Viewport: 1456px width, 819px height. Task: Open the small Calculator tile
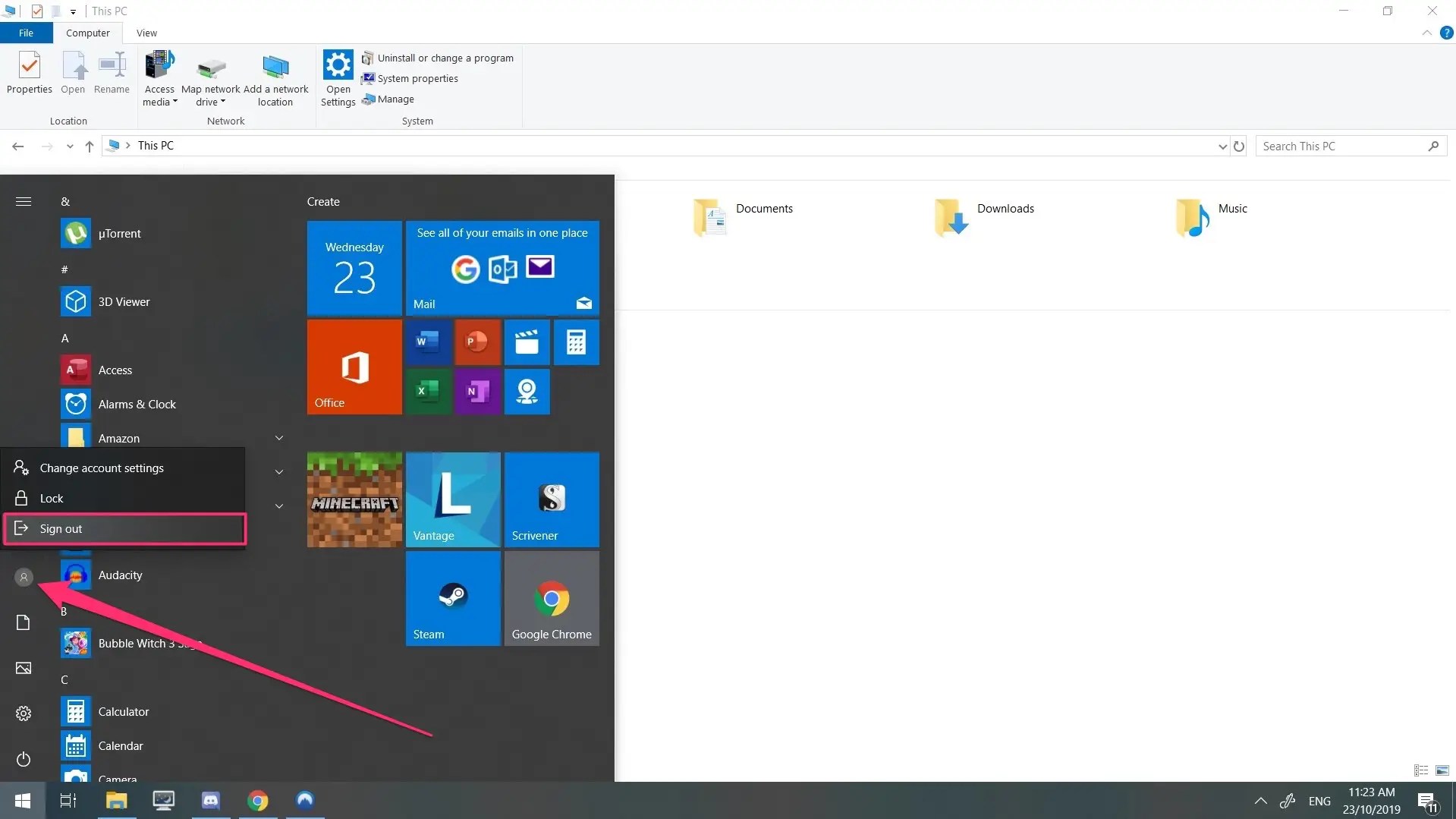(576, 342)
